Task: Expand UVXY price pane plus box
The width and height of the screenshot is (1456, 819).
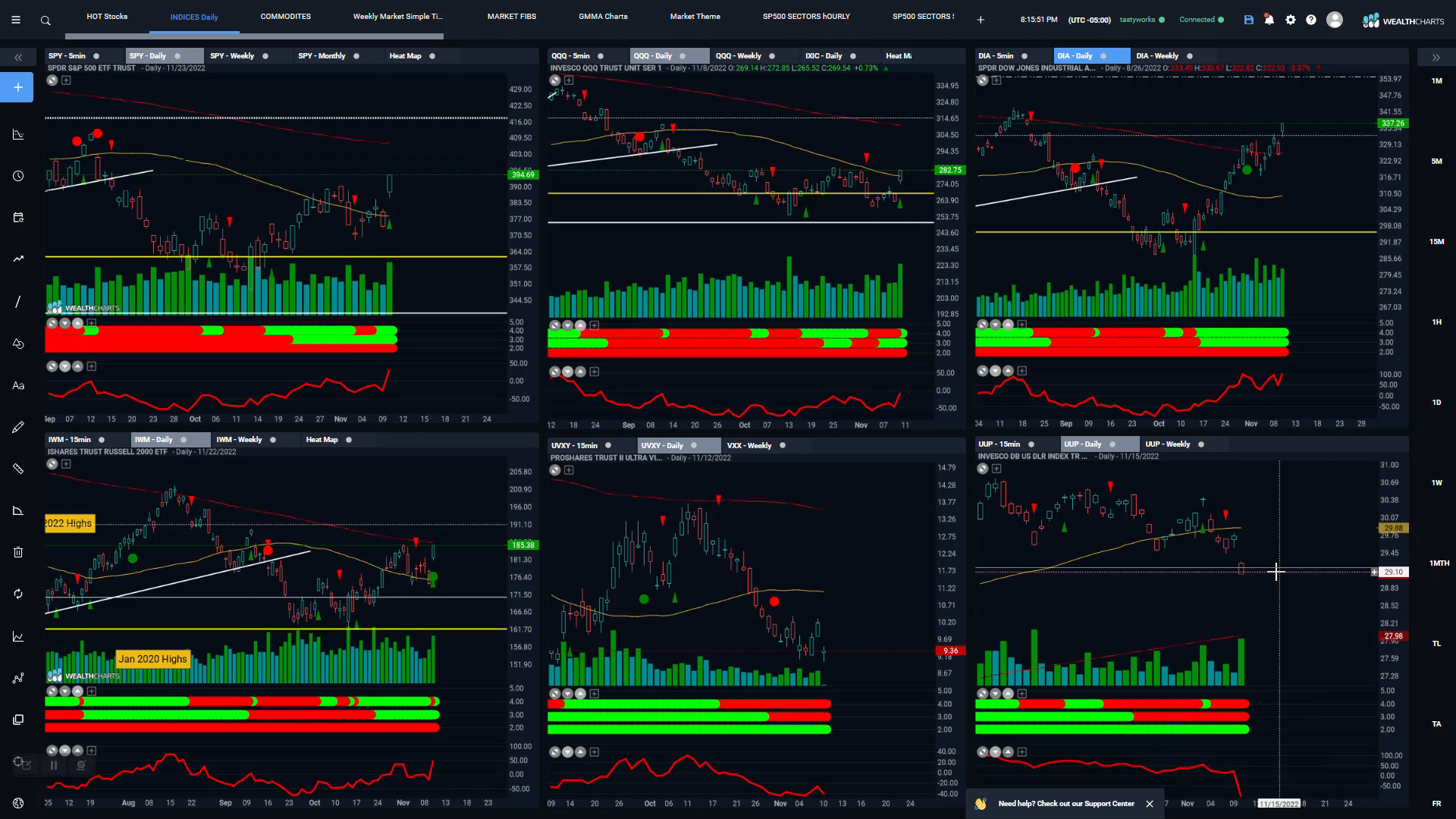Action: tap(569, 470)
